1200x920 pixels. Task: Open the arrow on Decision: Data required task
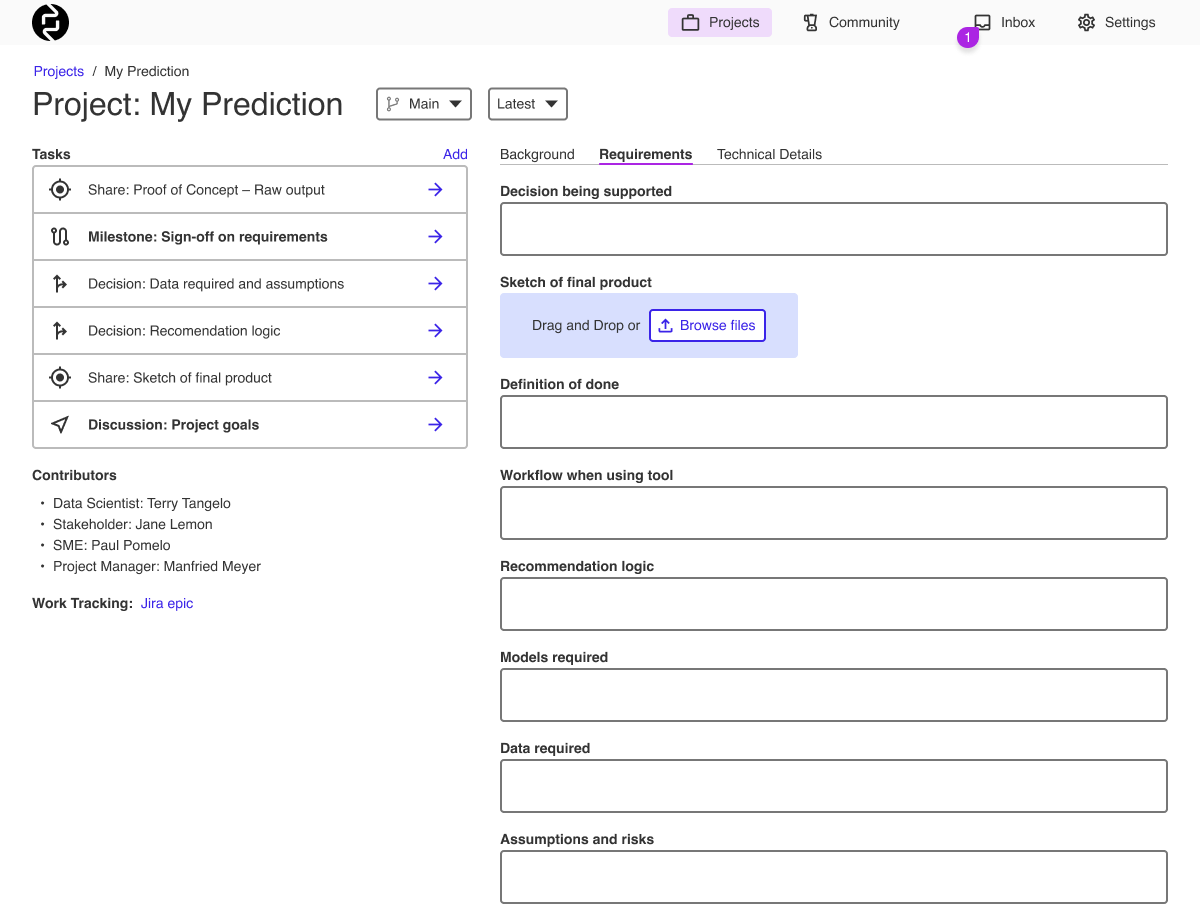pos(435,283)
